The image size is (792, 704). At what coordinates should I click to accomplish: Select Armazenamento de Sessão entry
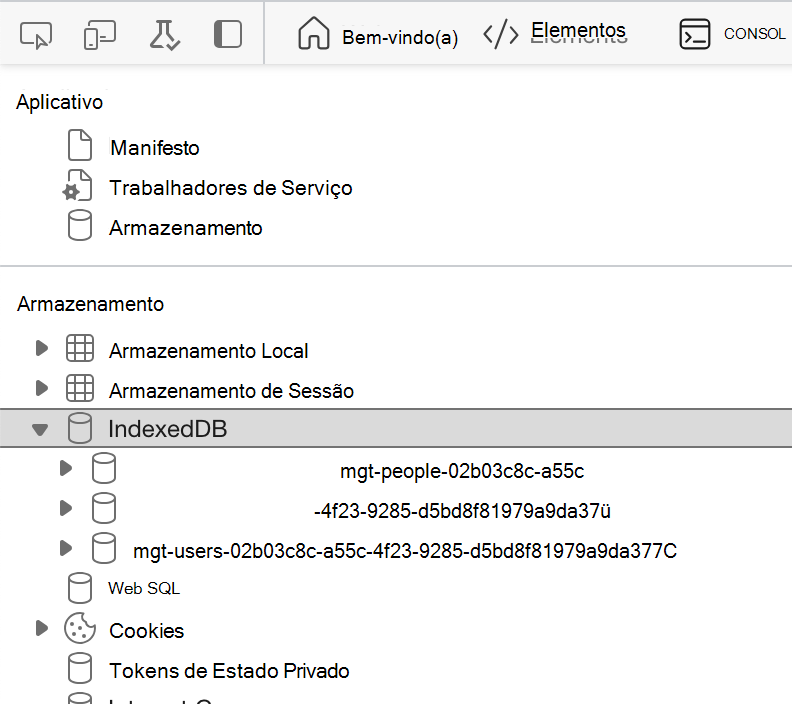click(x=231, y=391)
